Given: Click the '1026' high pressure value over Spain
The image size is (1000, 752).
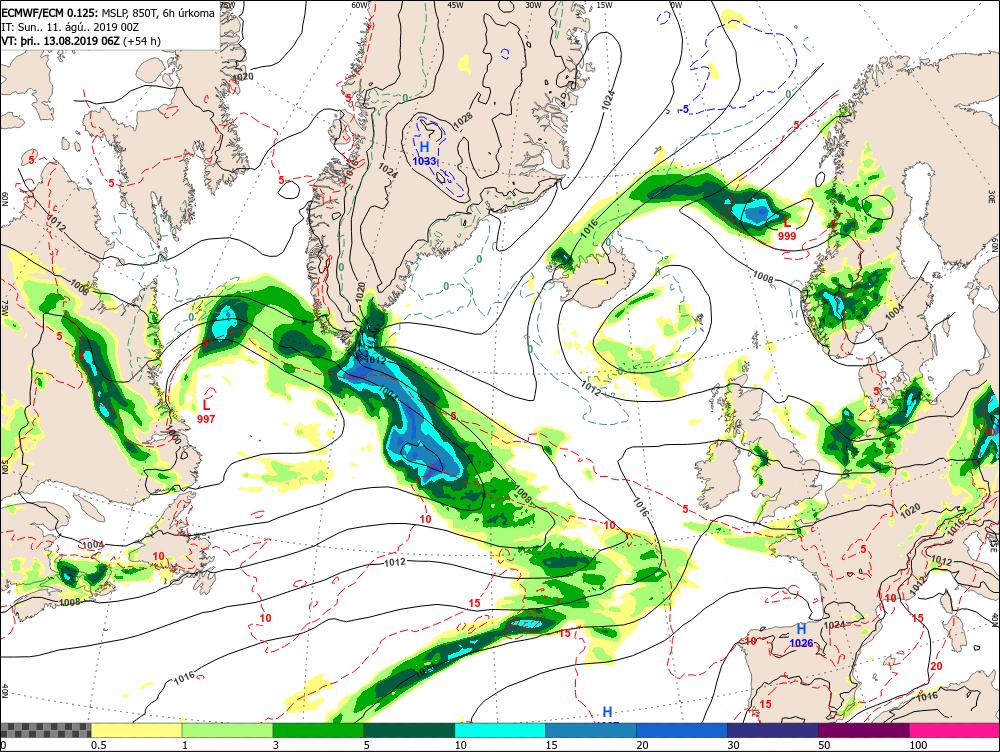Looking at the screenshot, I should coord(802,643).
